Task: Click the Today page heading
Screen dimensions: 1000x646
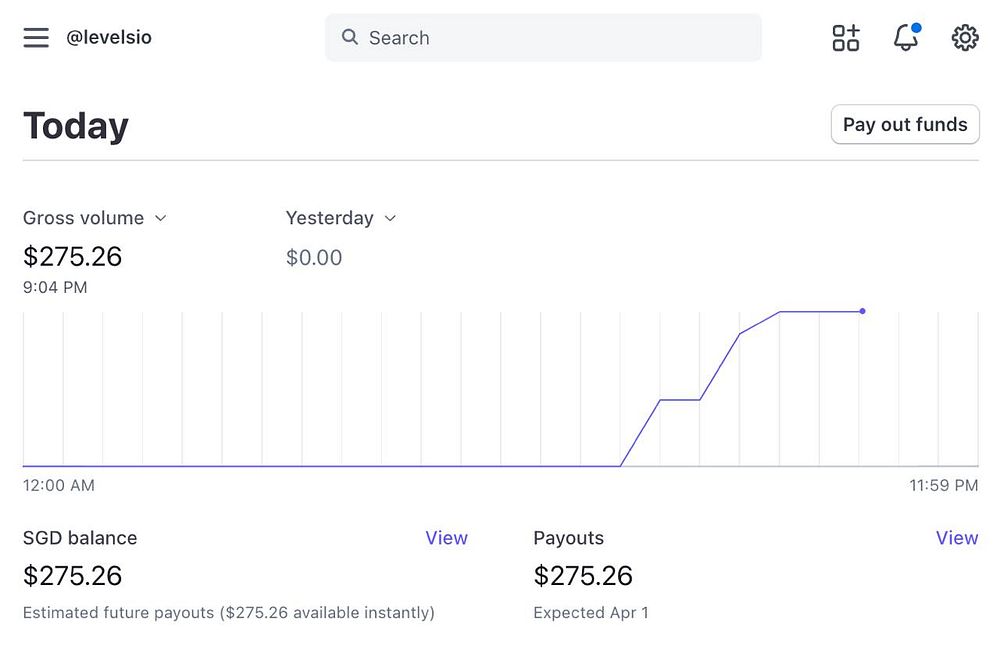Action: coord(76,126)
